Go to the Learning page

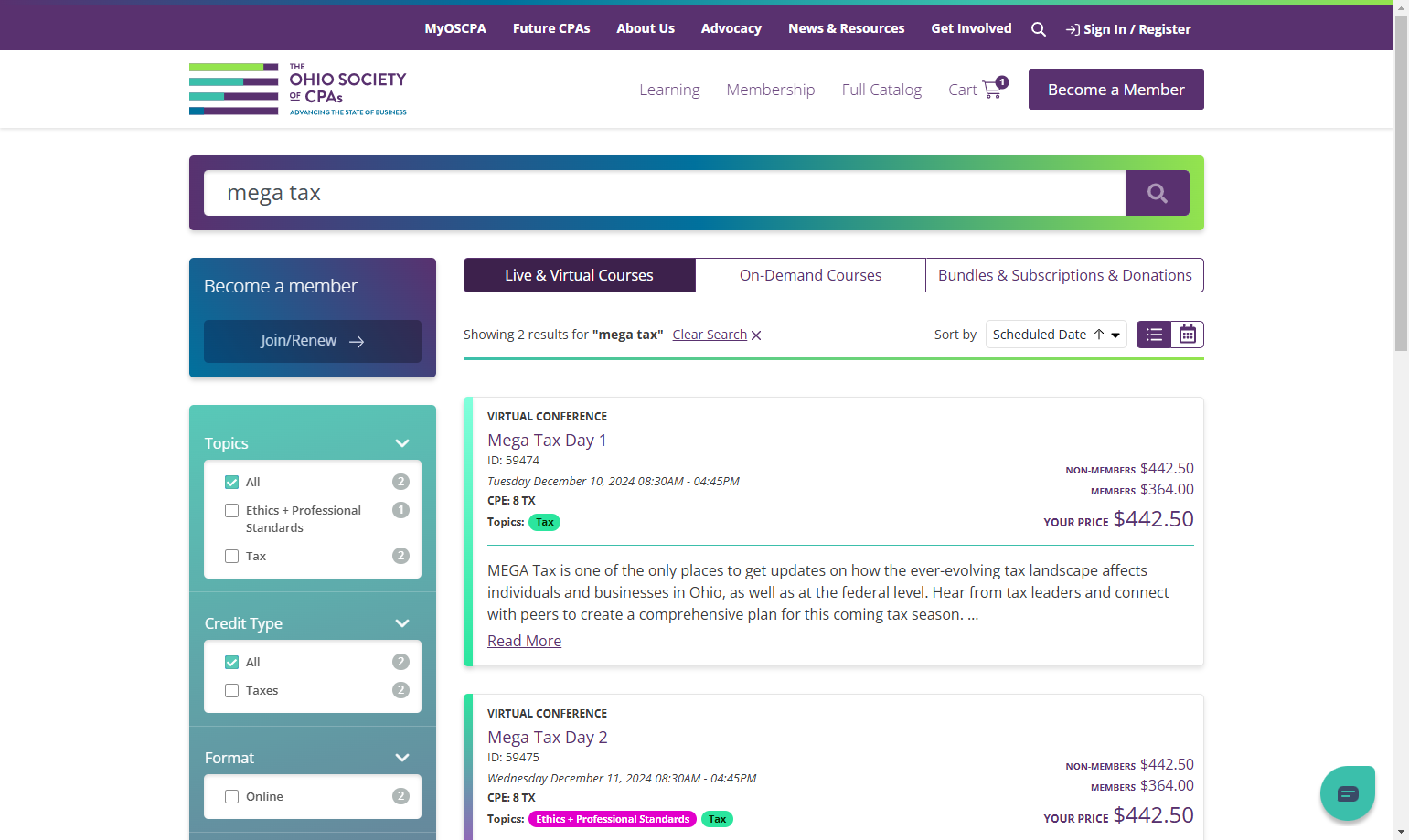point(670,90)
